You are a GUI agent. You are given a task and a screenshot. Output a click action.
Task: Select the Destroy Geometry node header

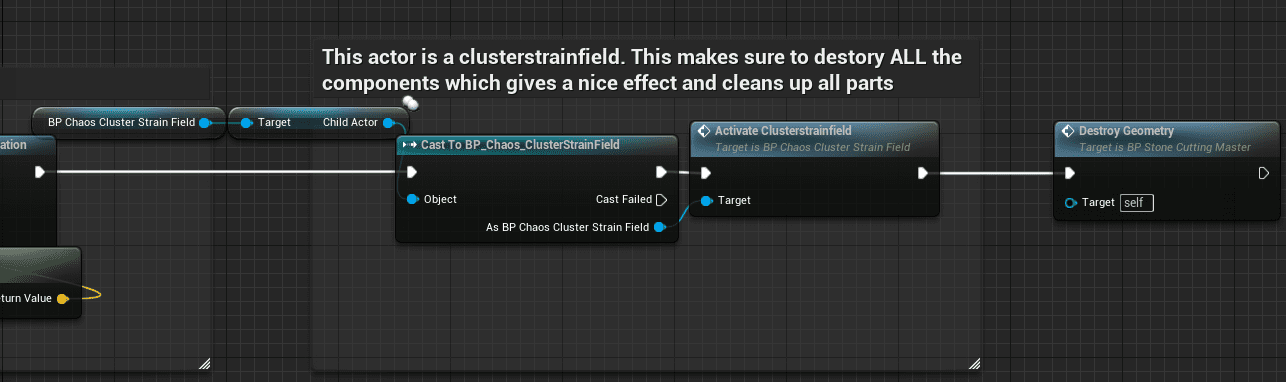(x=1167, y=138)
